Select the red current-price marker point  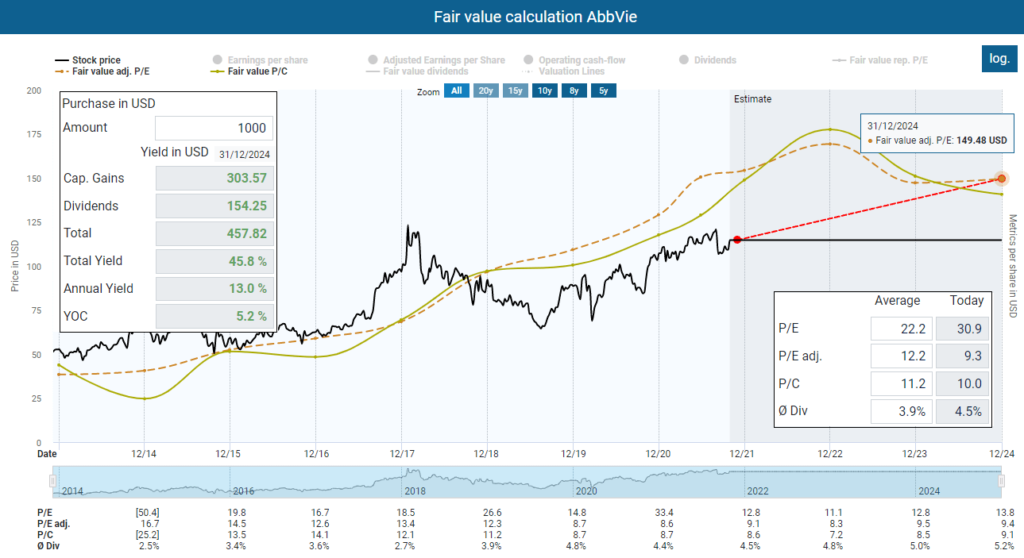[737, 240]
